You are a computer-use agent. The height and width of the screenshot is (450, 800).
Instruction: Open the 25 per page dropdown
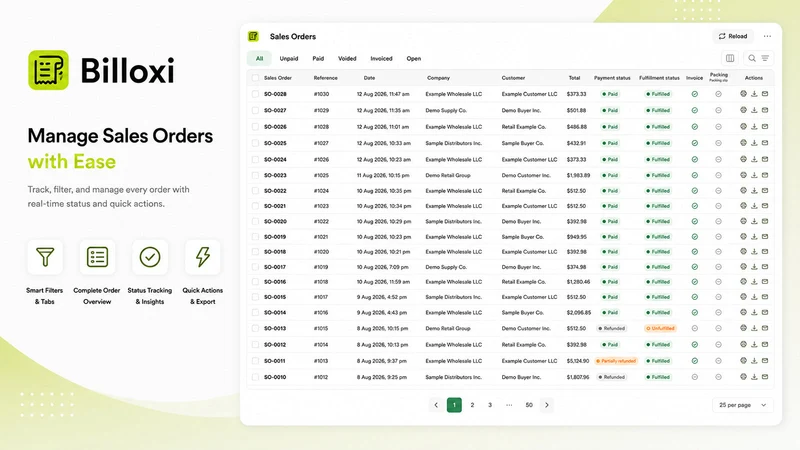point(742,405)
